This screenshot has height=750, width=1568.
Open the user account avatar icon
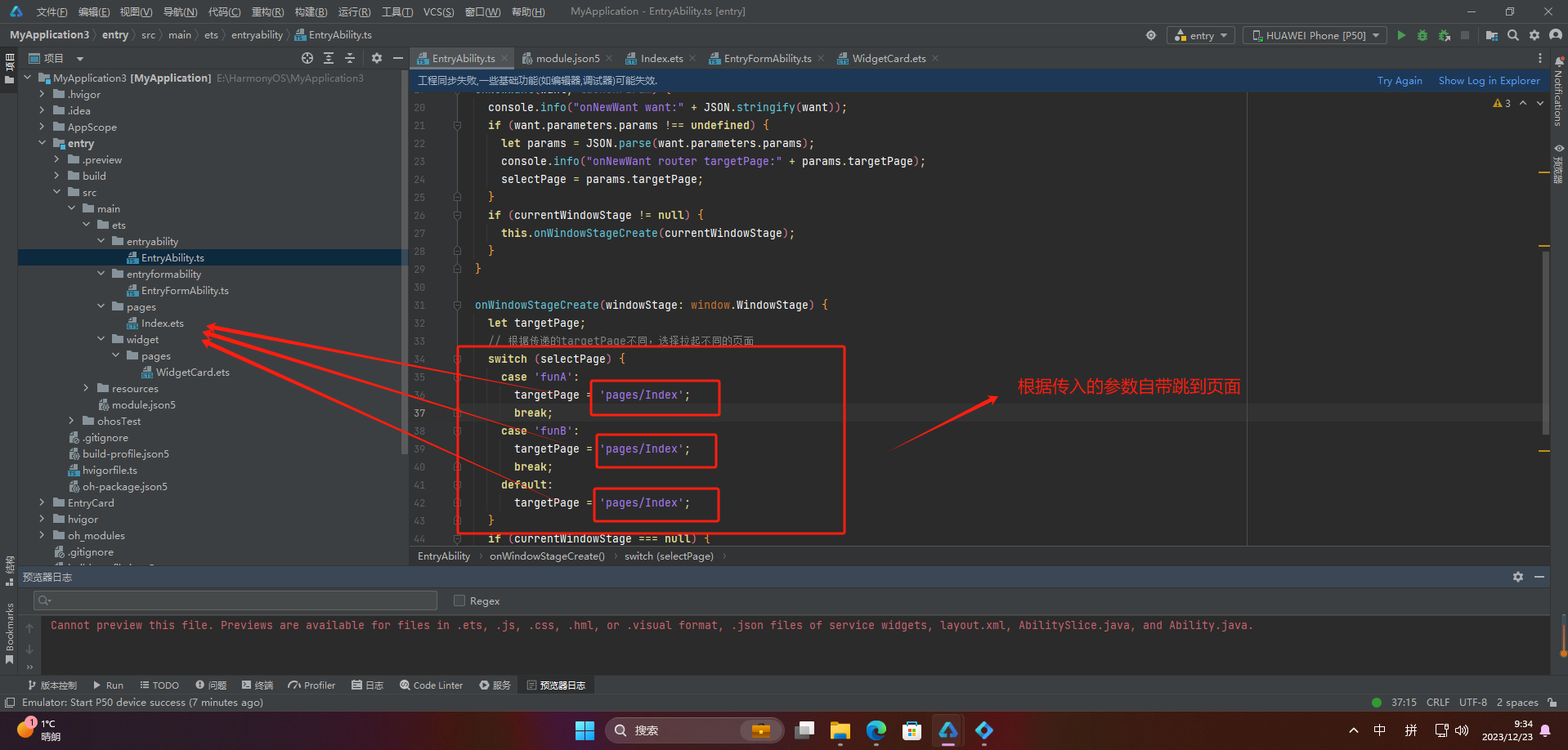pos(1556,35)
